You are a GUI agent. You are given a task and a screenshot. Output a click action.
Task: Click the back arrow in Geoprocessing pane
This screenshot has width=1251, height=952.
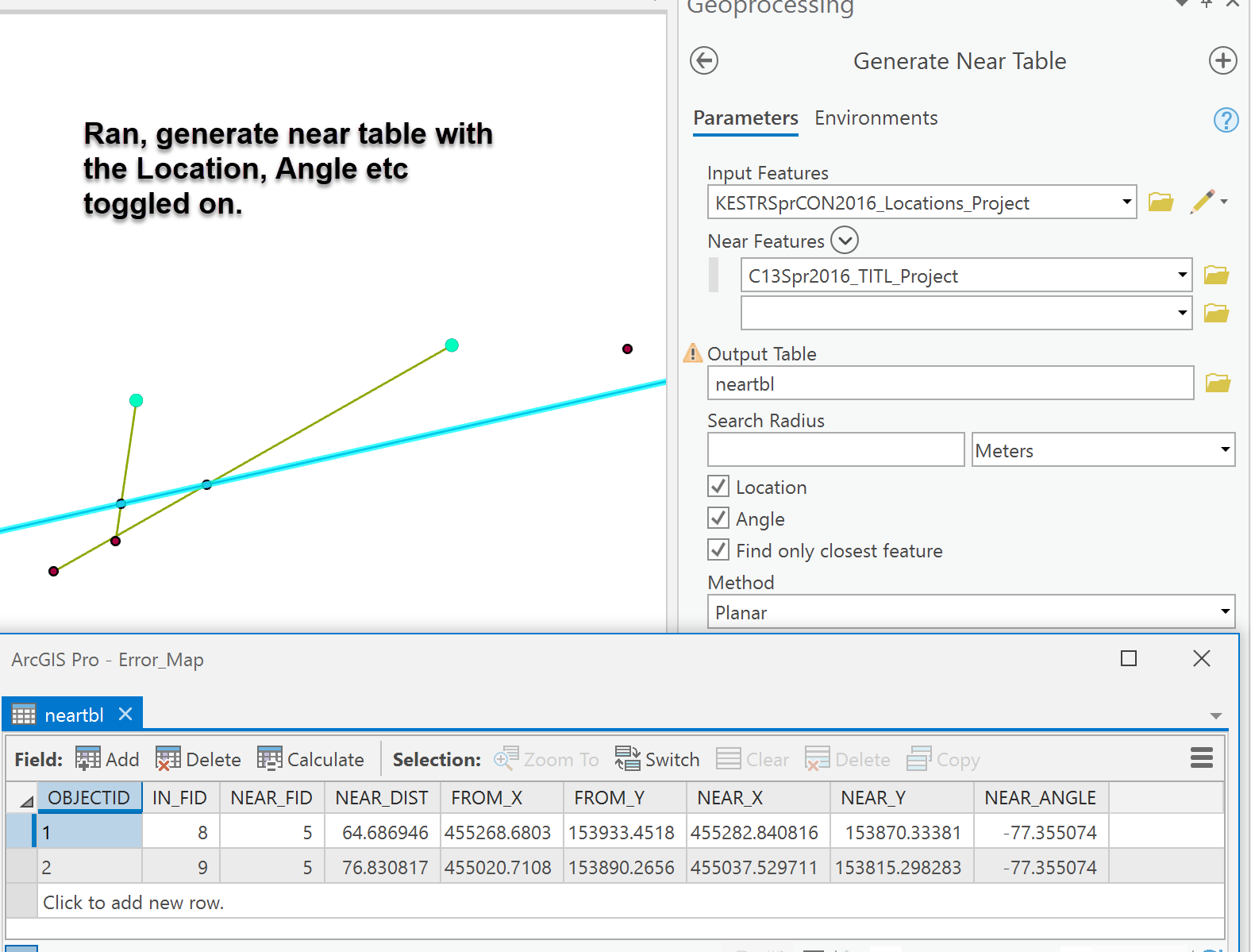coord(704,61)
